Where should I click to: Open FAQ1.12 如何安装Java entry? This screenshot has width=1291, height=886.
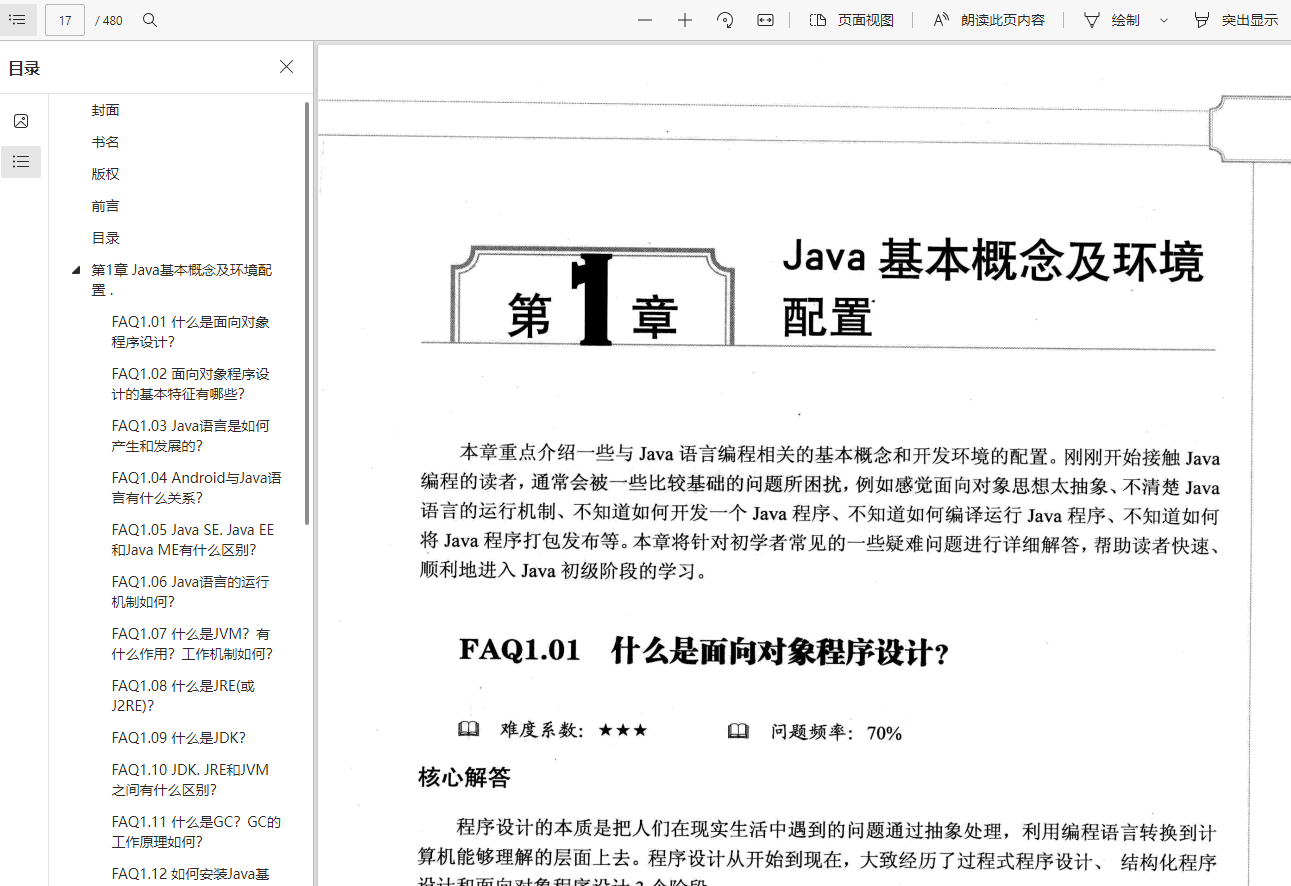tap(190, 874)
